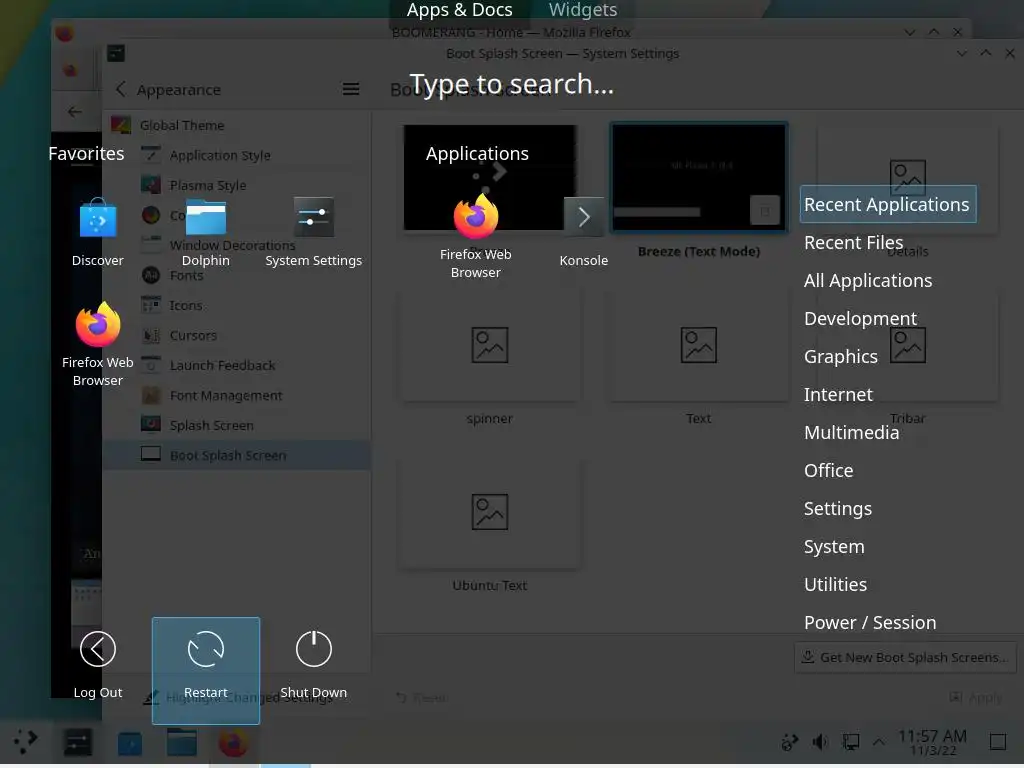This screenshot has height=768, width=1024.
Task: Select the All Applications category
Action: coord(867,280)
